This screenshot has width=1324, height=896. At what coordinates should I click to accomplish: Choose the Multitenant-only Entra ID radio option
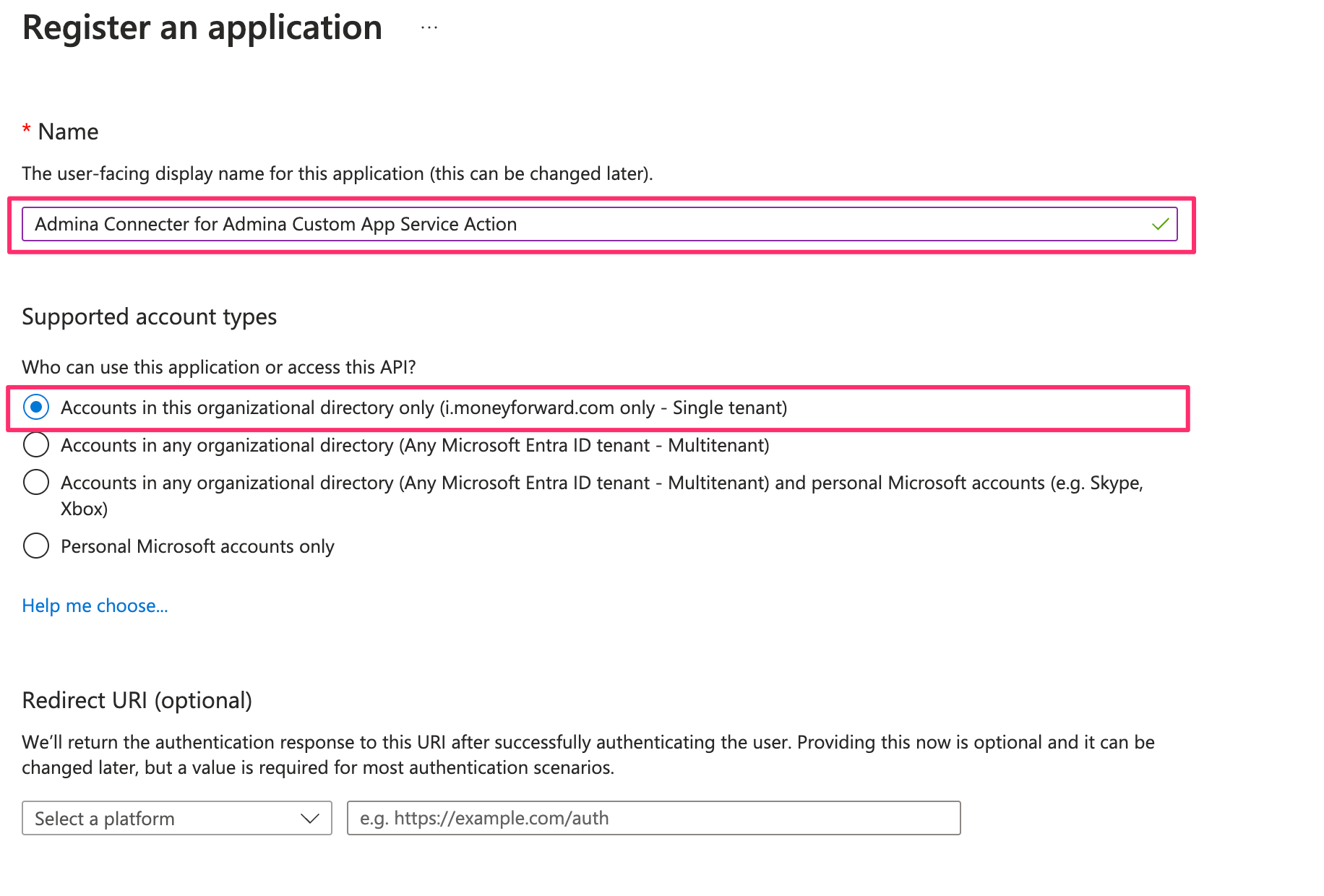coord(36,445)
